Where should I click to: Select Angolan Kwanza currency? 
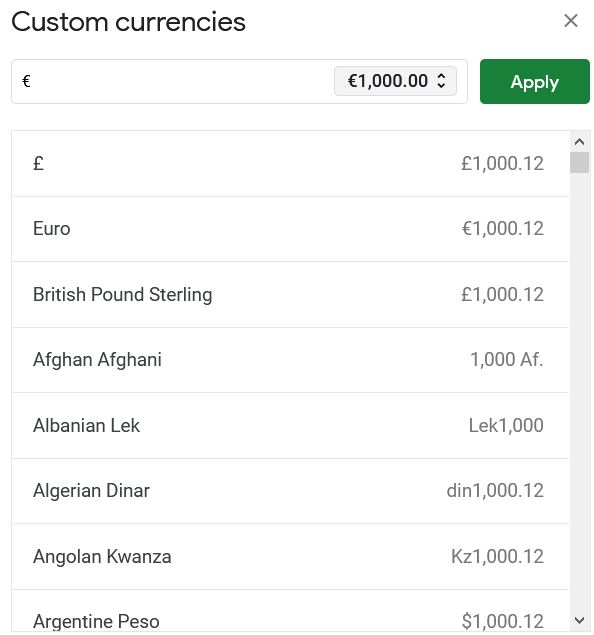290,556
